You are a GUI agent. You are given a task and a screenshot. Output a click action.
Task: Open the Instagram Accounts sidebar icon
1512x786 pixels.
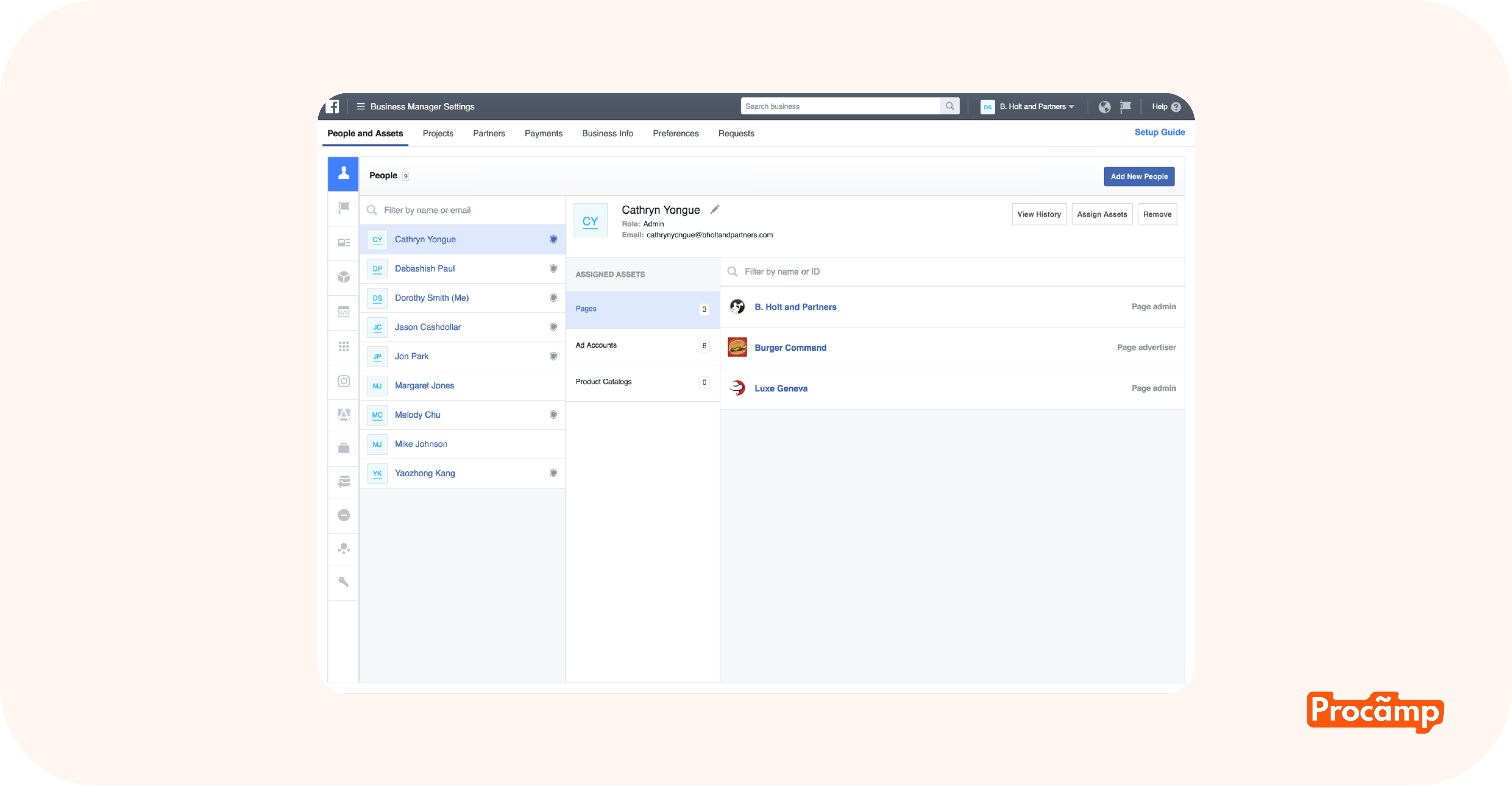click(343, 381)
